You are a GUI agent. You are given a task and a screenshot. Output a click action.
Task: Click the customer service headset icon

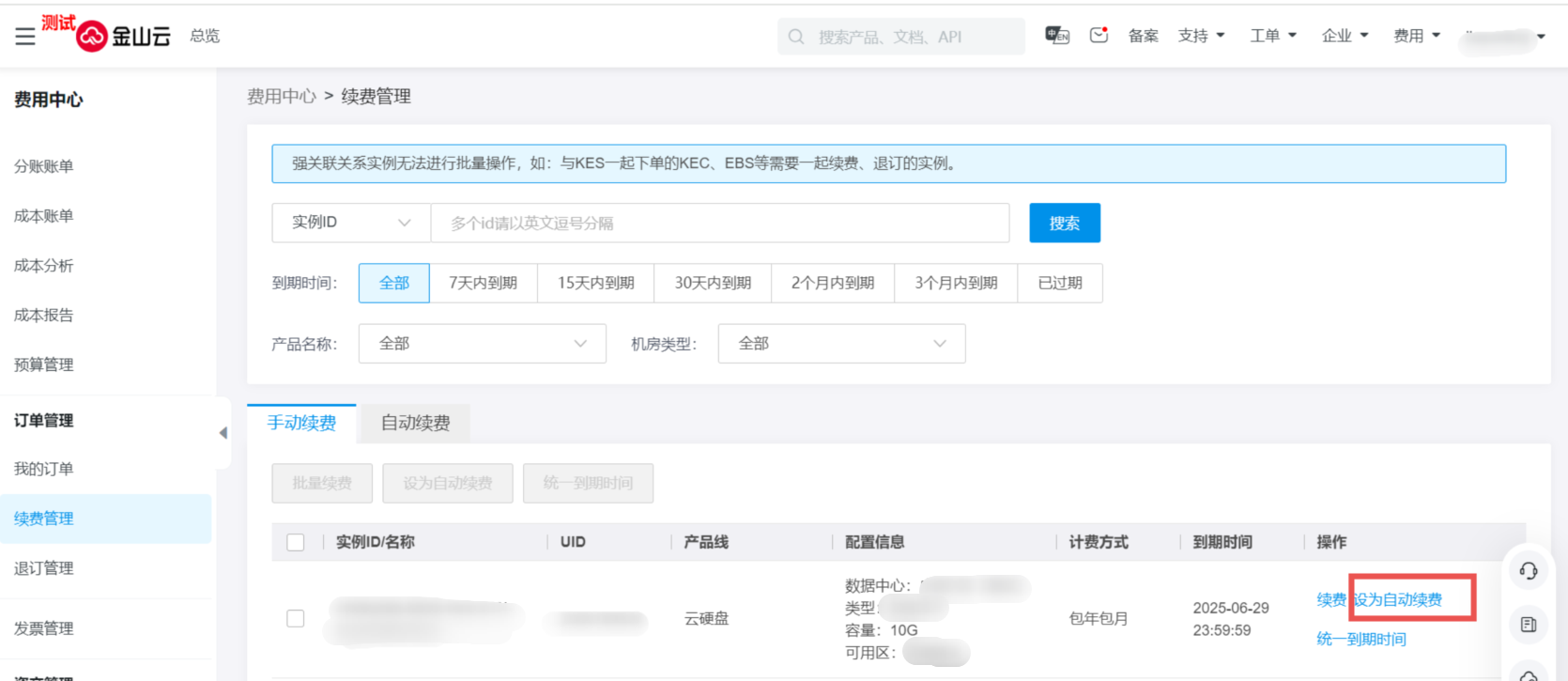(x=1529, y=570)
